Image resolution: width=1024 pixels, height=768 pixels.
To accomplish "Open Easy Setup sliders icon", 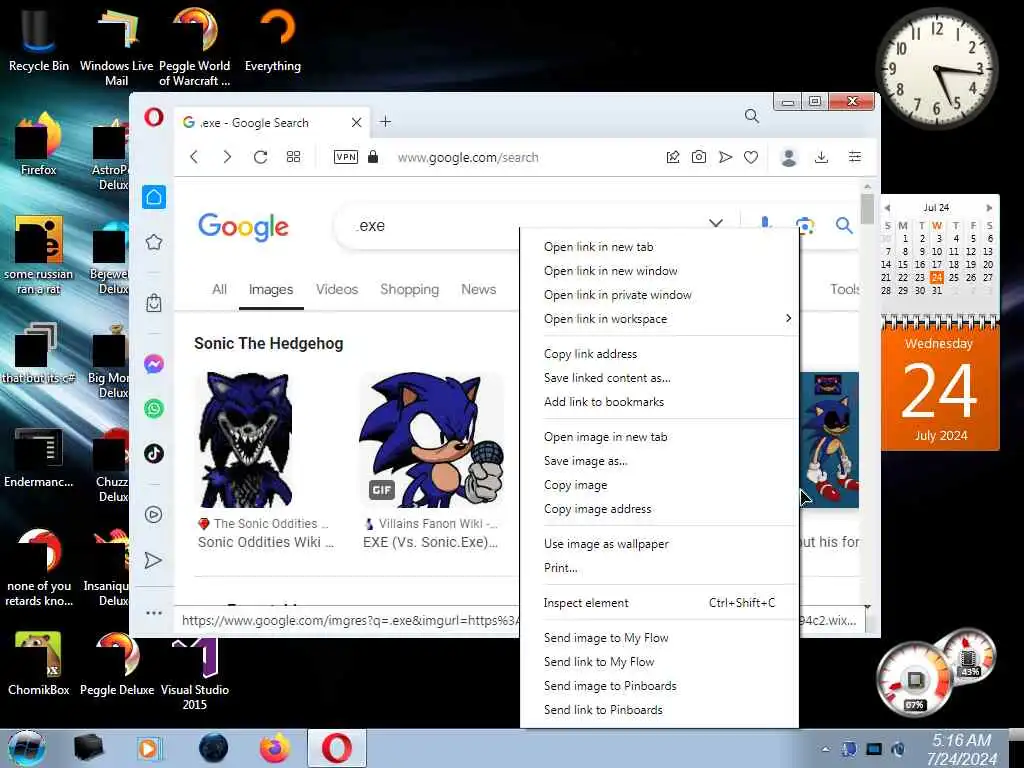I will click(854, 157).
